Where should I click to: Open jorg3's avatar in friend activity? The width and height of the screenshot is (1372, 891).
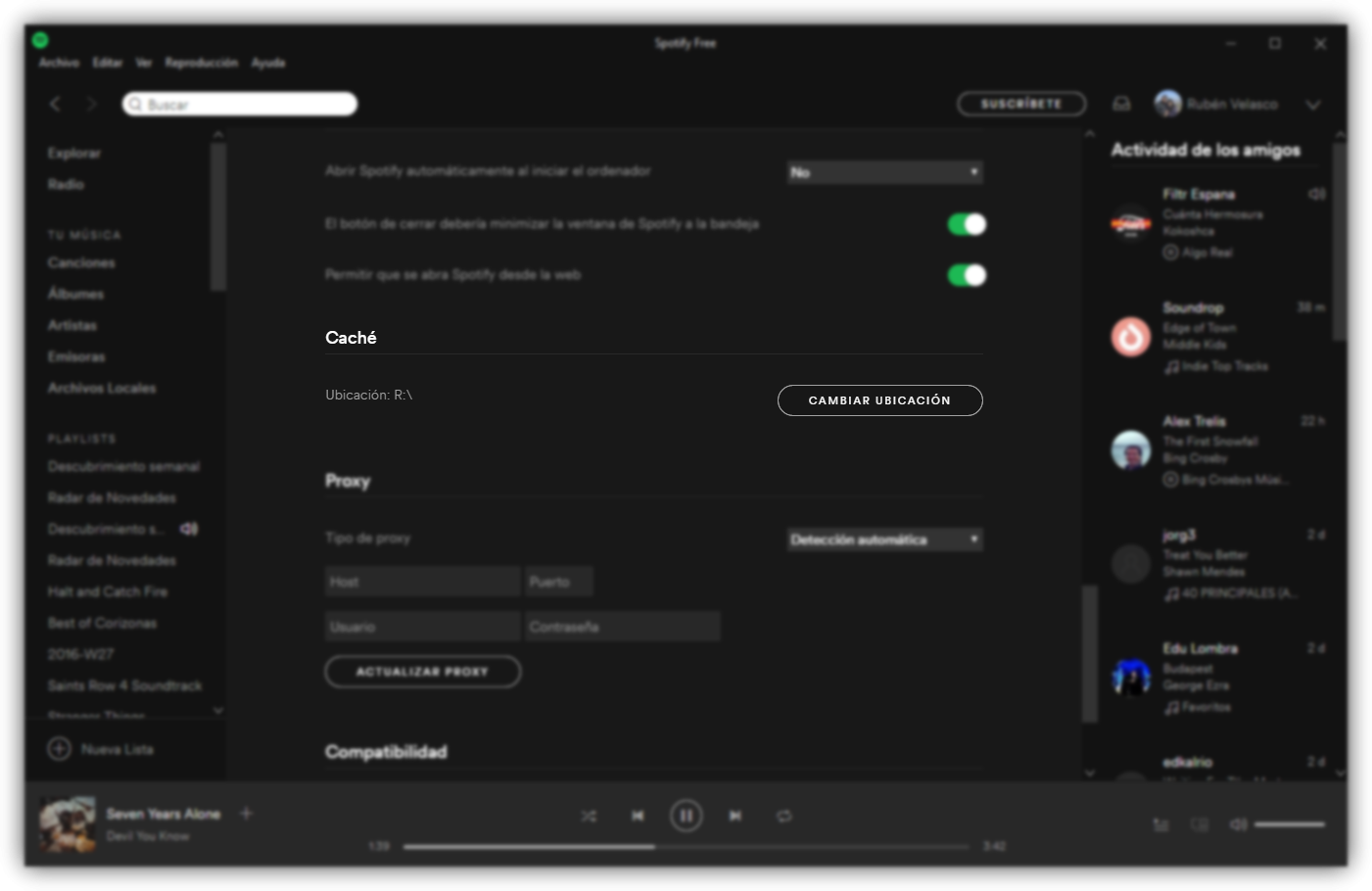(1130, 564)
